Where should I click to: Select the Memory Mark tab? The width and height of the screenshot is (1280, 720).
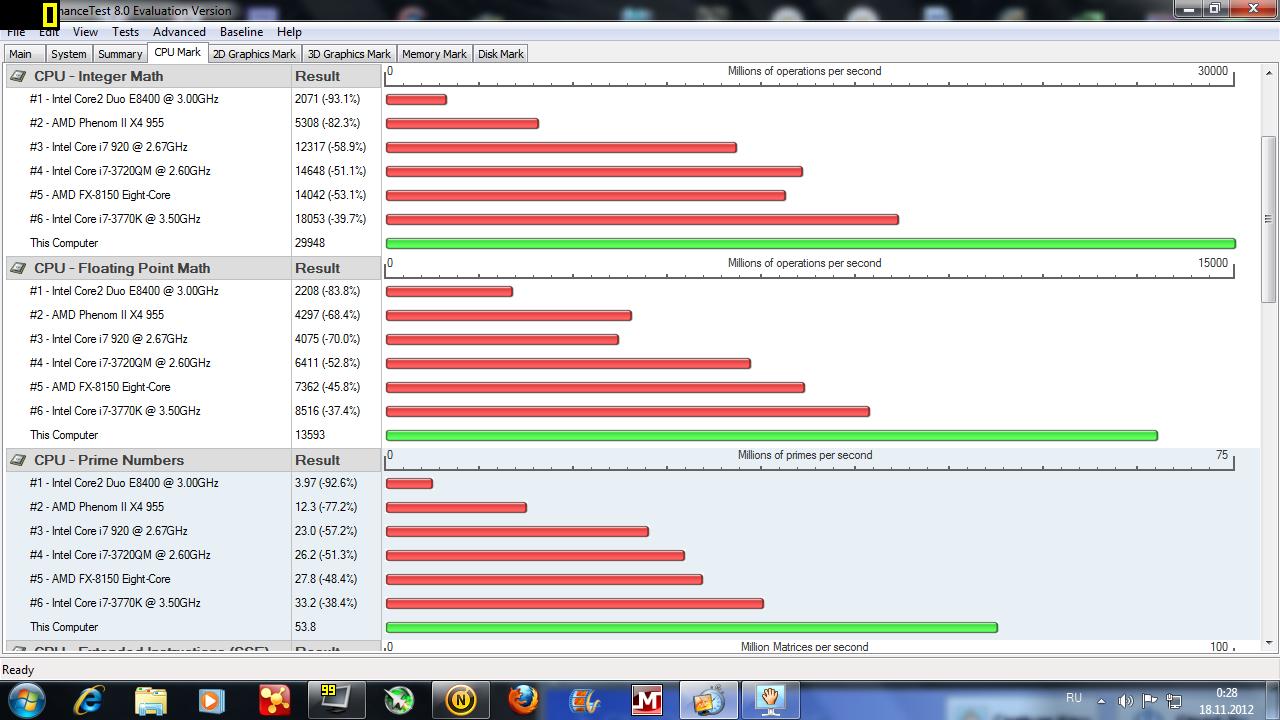434,54
